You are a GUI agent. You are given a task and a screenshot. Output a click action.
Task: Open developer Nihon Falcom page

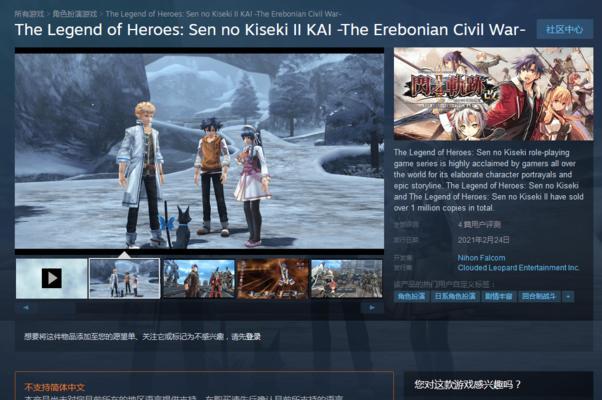481,258
